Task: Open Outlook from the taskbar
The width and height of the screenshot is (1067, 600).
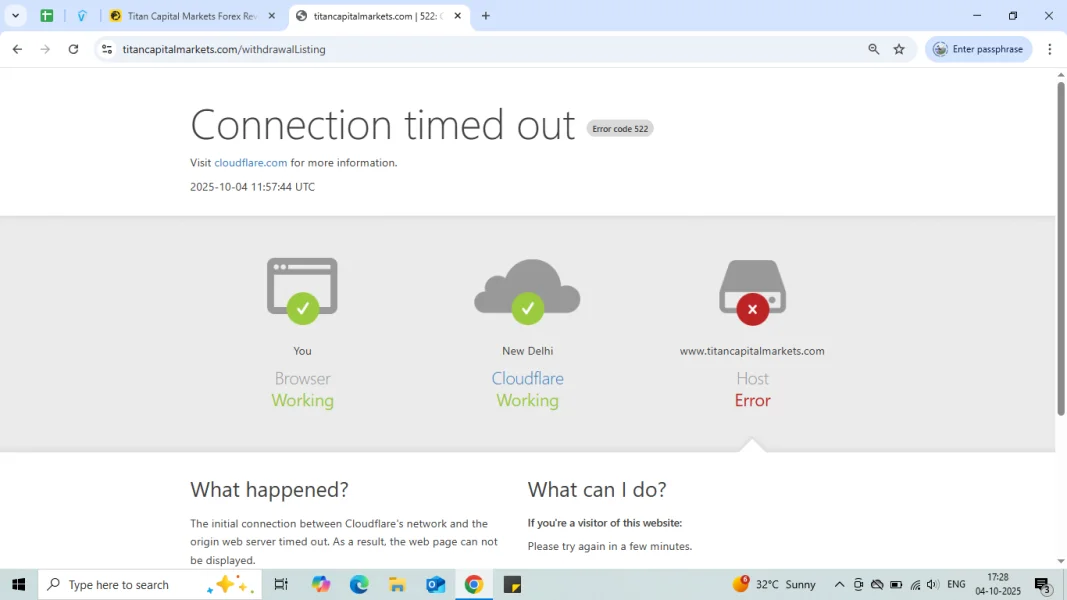Action: (436, 584)
